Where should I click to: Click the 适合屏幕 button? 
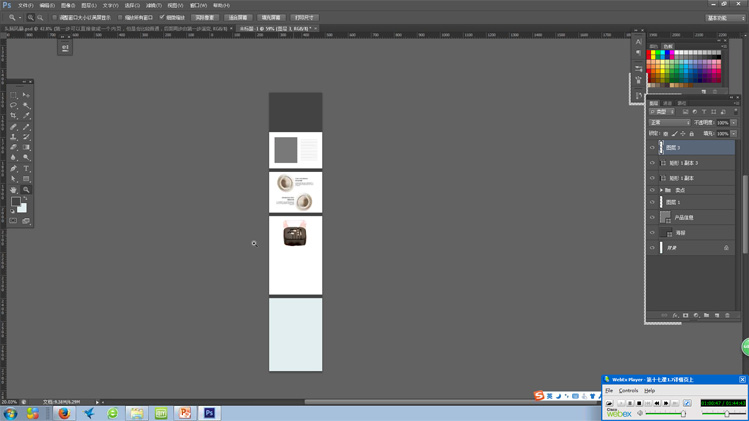pos(238,17)
